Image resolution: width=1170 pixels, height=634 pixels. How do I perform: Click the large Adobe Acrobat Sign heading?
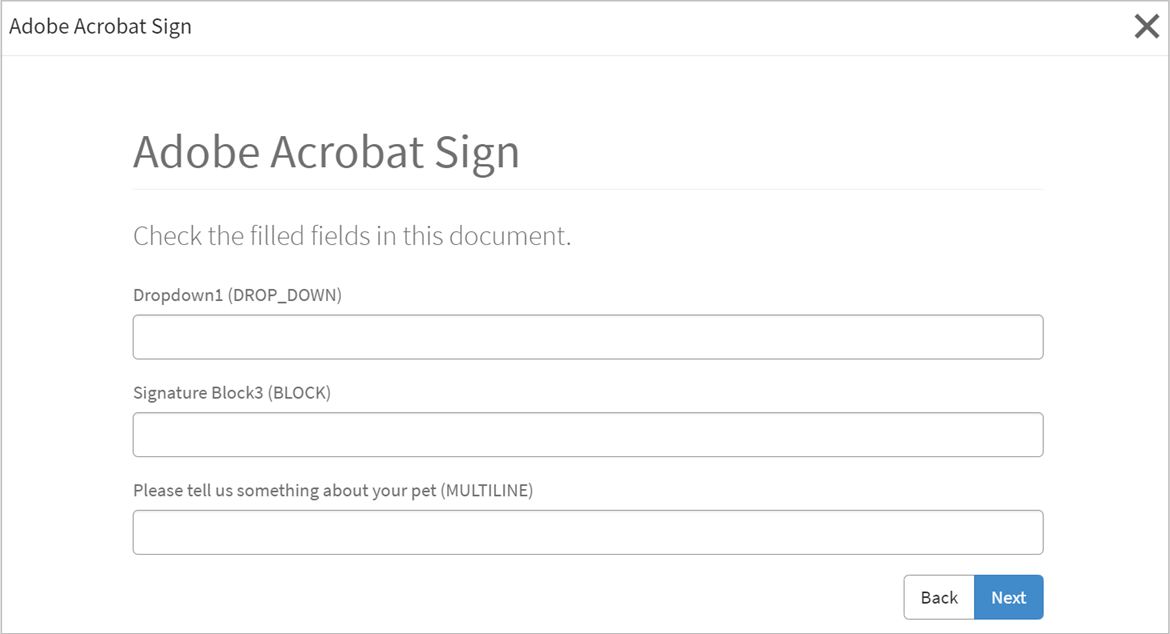tap(326, 152)
